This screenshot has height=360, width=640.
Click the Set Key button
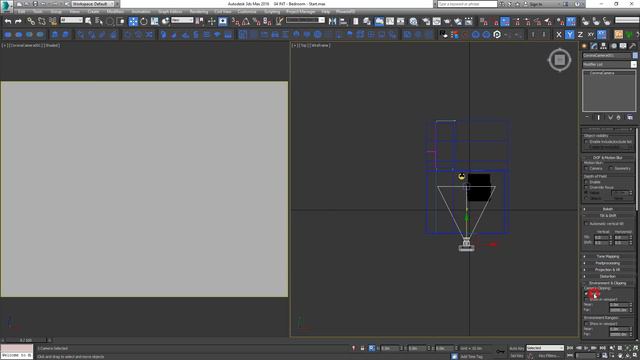(x=516, y=356)
